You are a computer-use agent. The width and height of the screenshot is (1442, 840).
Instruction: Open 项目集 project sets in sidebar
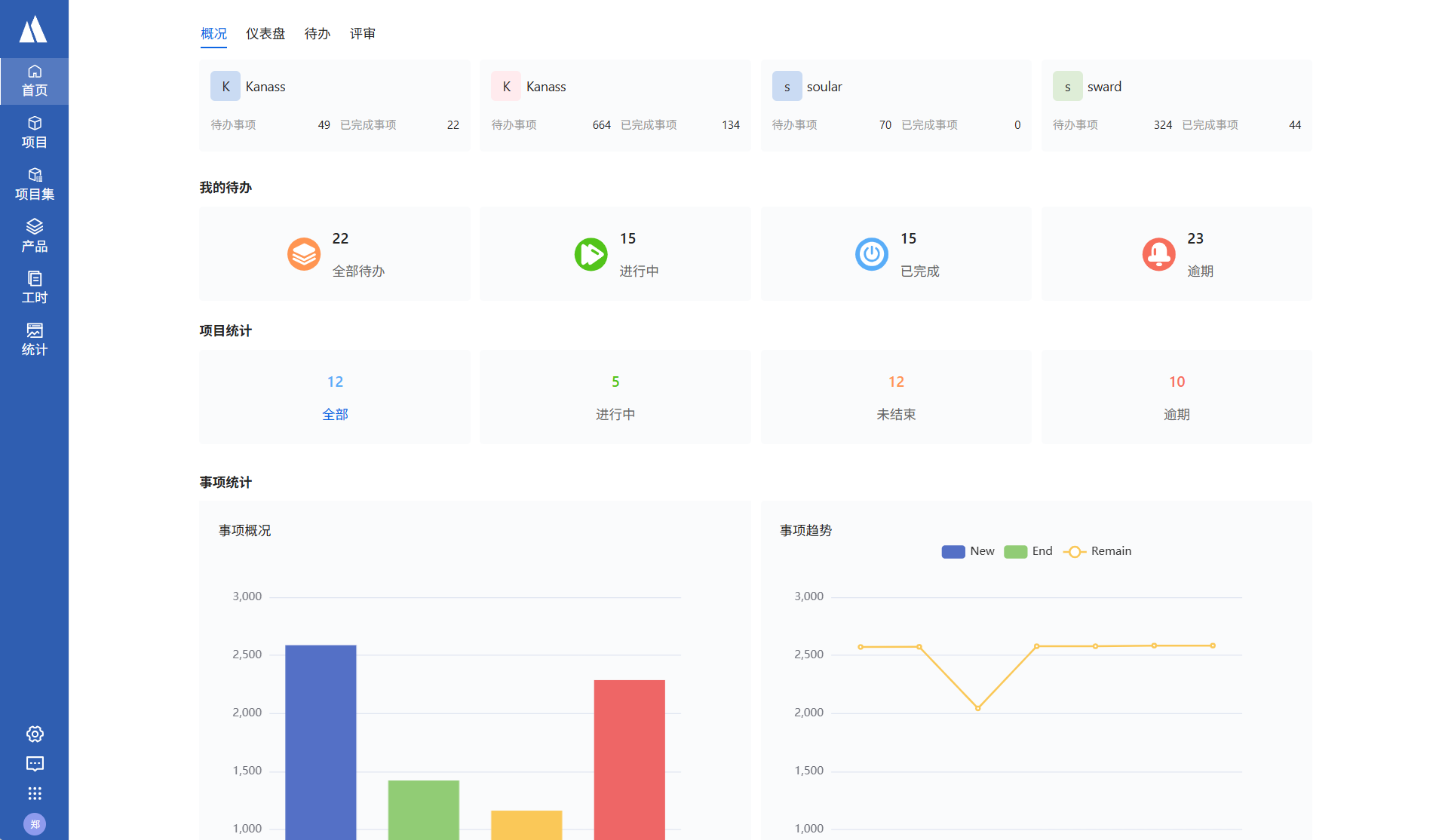coord(34,185)
